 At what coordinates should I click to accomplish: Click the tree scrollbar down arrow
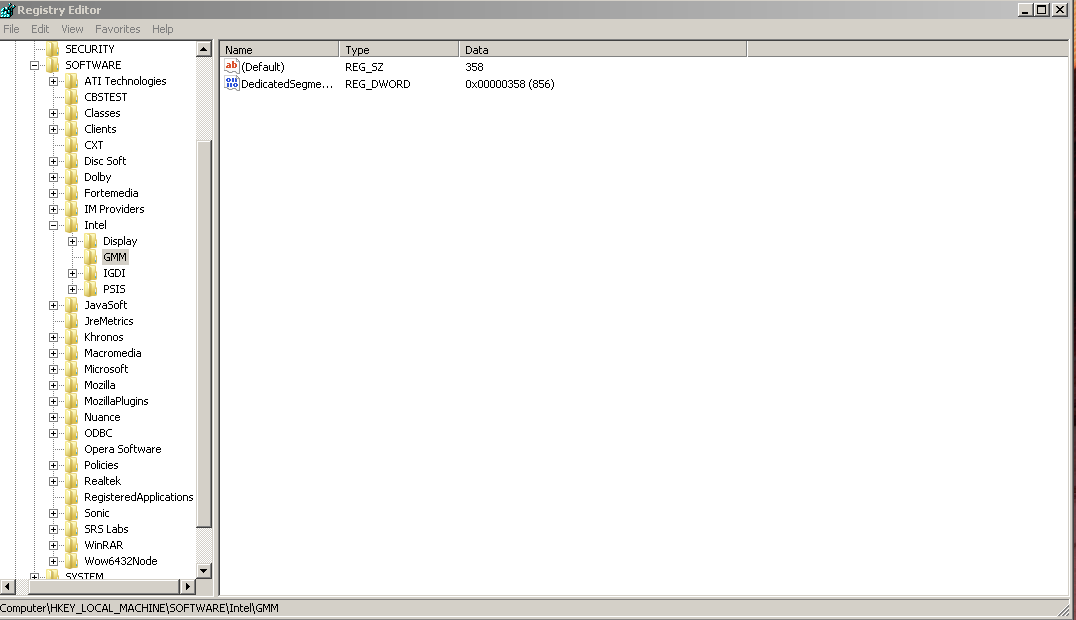(204, 570)
